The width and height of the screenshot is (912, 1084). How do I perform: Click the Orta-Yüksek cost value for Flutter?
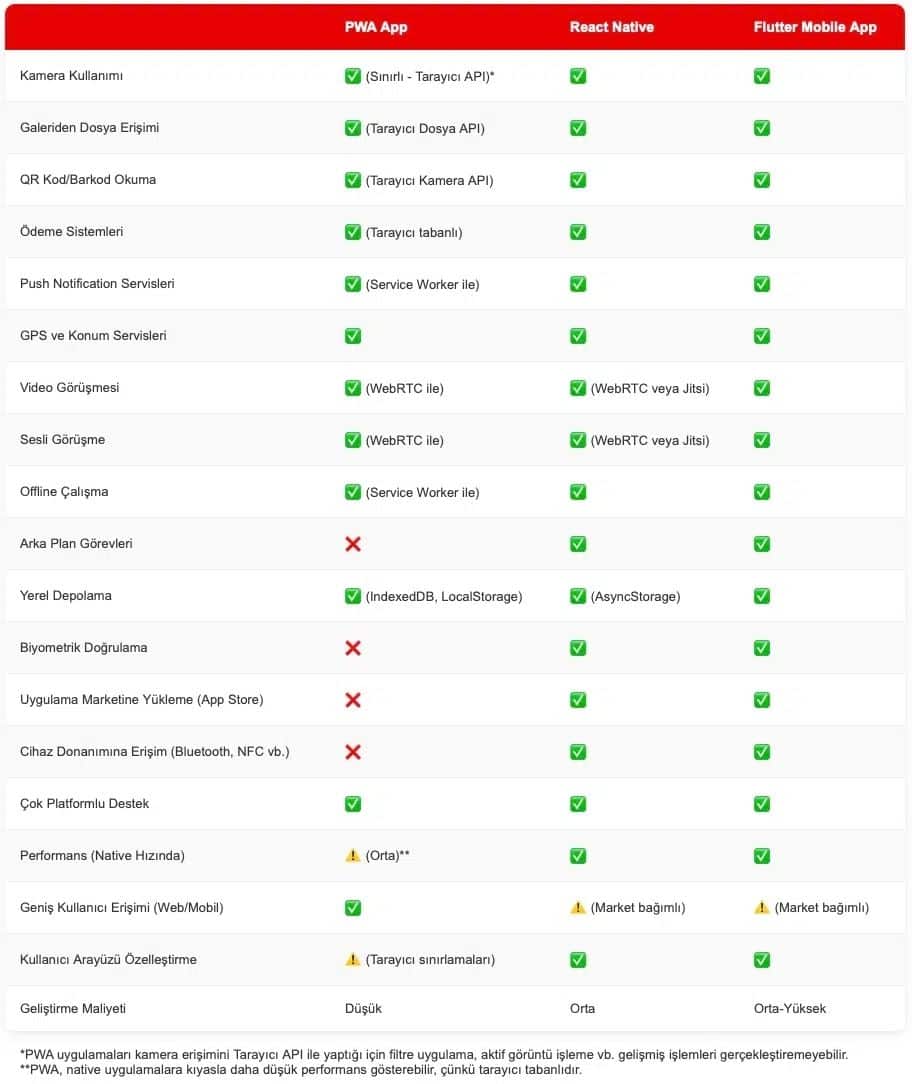point(790,1009)
